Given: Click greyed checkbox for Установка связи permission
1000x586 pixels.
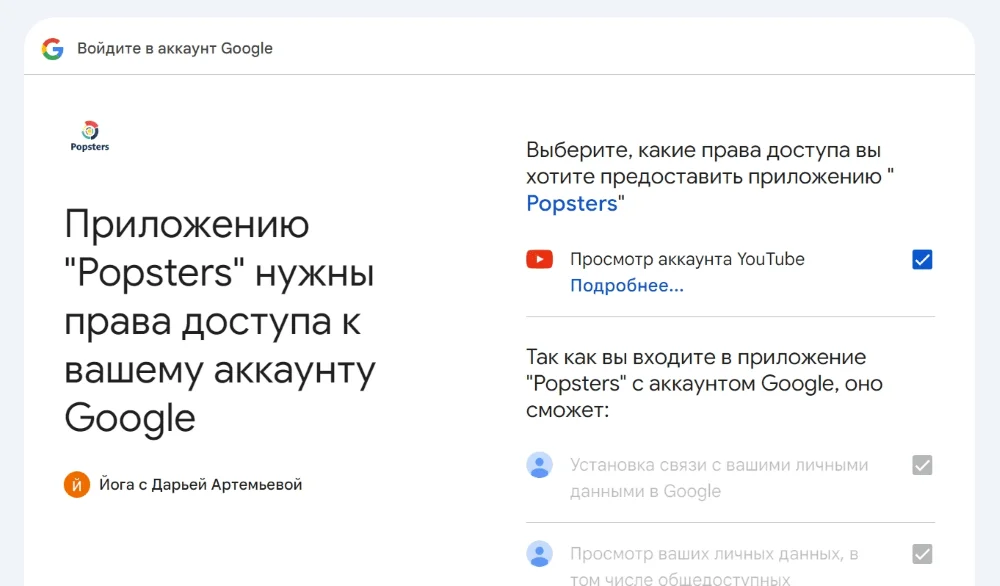Looking at the screenshot, I should pyautogui.click(x=922, y=465).
